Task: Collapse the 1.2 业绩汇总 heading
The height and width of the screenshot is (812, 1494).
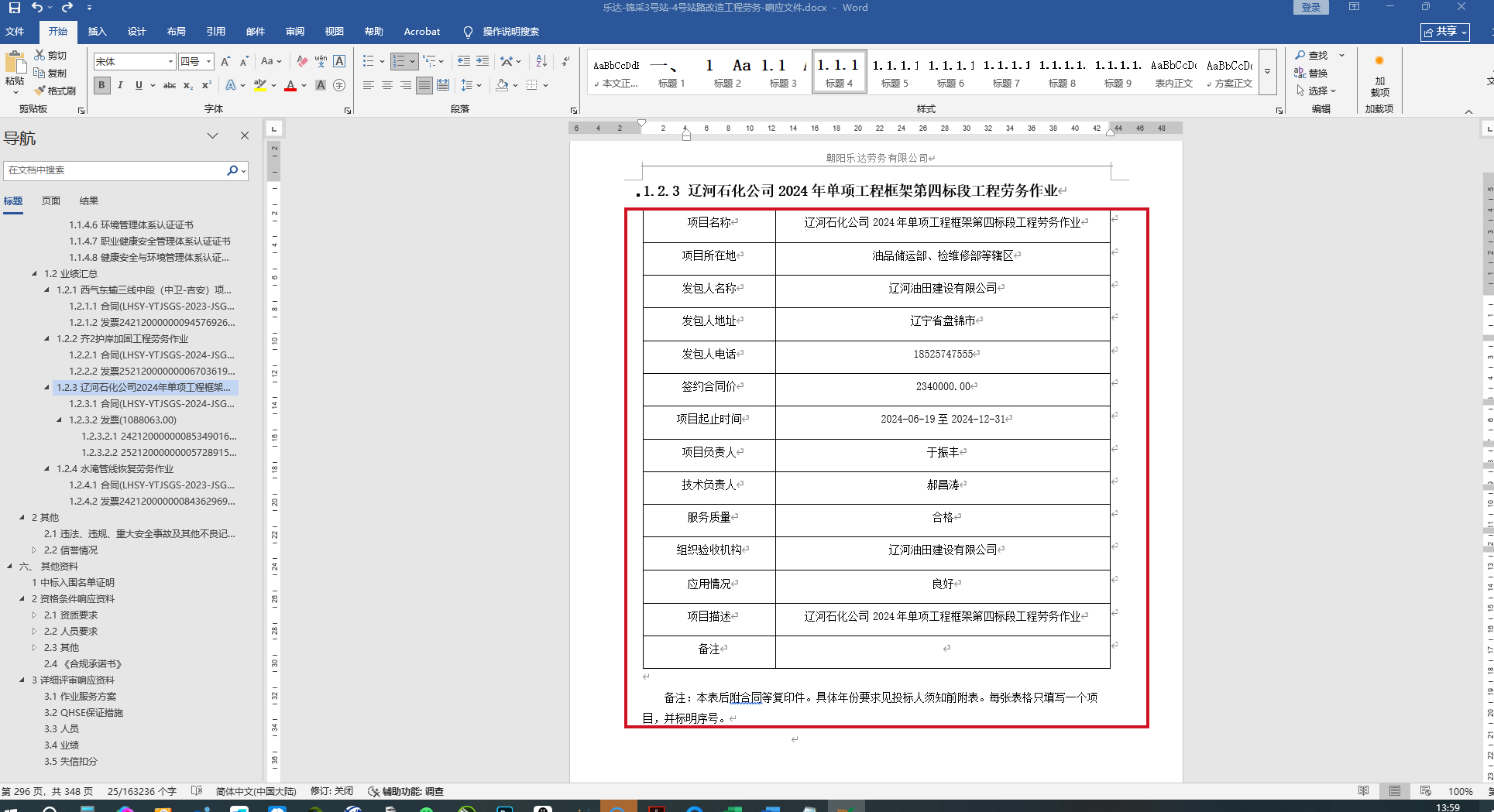Action: tap(34, 273)
